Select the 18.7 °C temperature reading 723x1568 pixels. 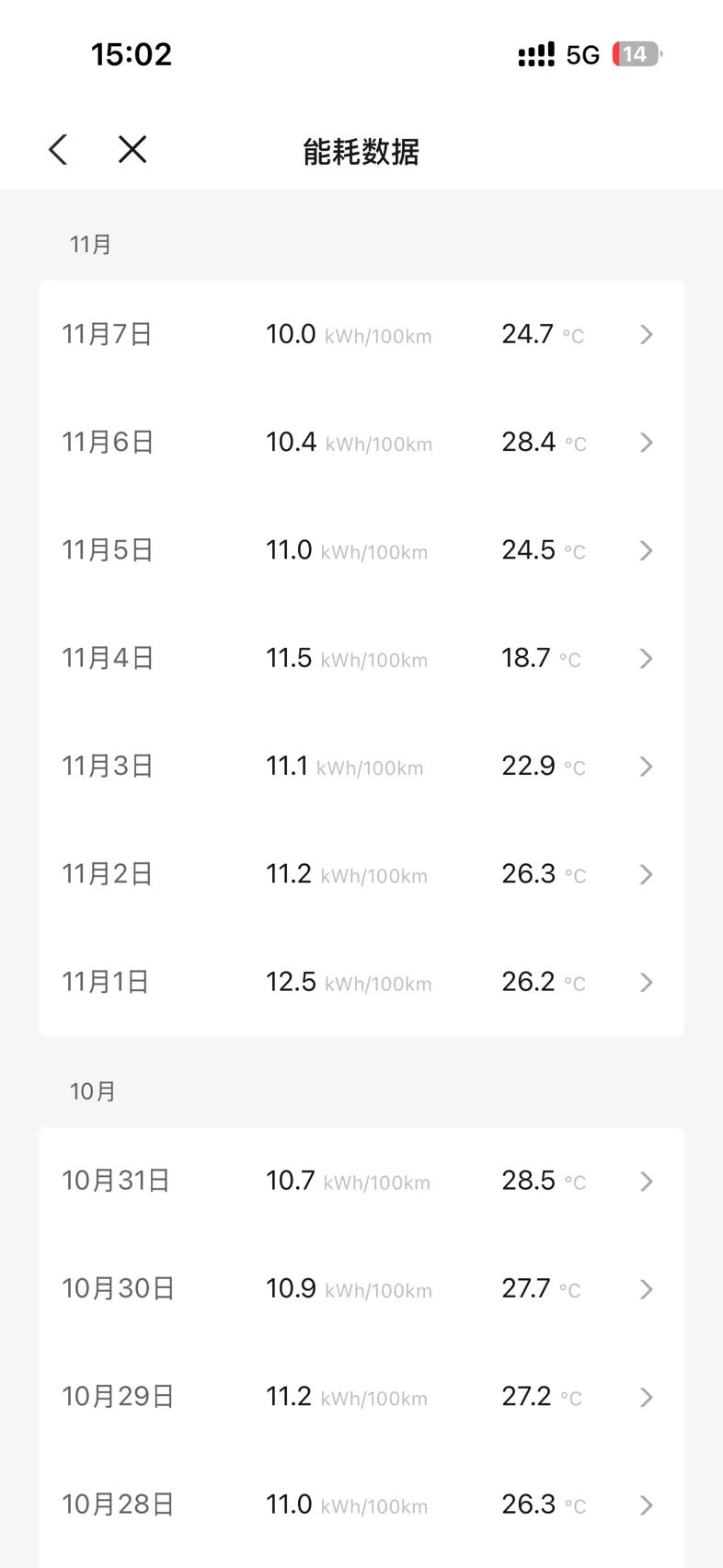pyautogui.click(x=540, y=658)
